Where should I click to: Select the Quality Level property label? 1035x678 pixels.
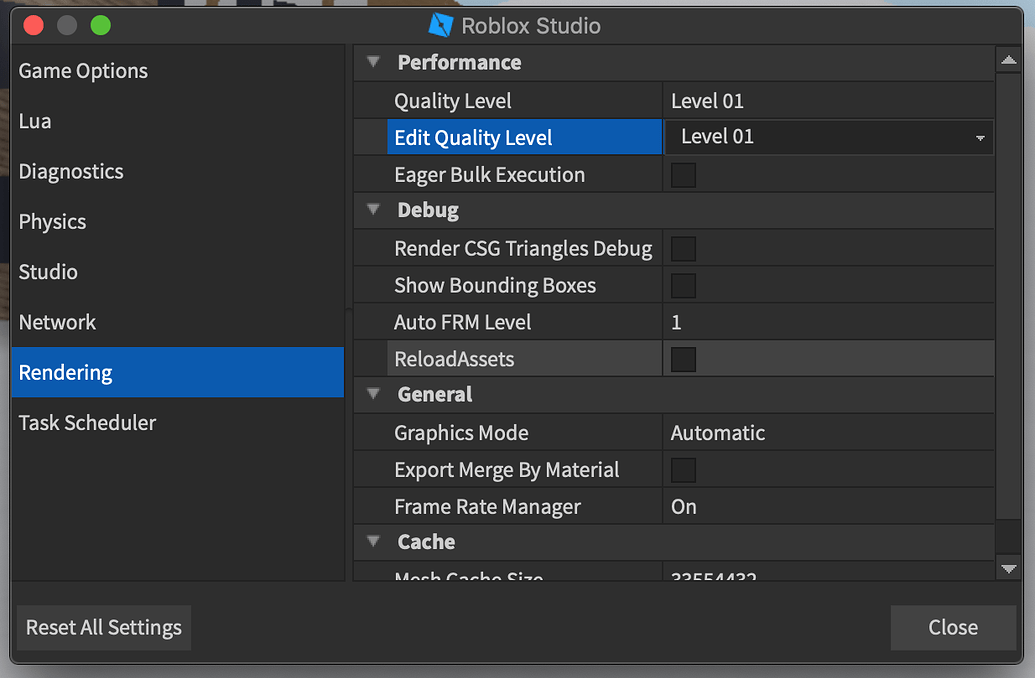(x=452, y=101)
